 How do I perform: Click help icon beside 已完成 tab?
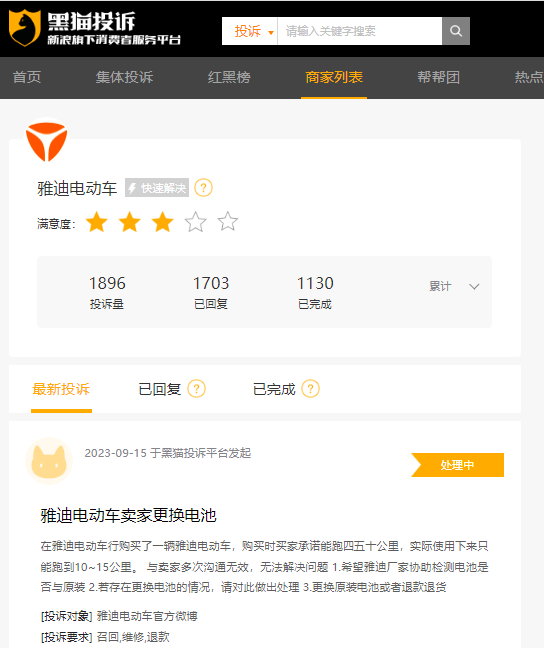pyautogui.click(x=310, y=389)
